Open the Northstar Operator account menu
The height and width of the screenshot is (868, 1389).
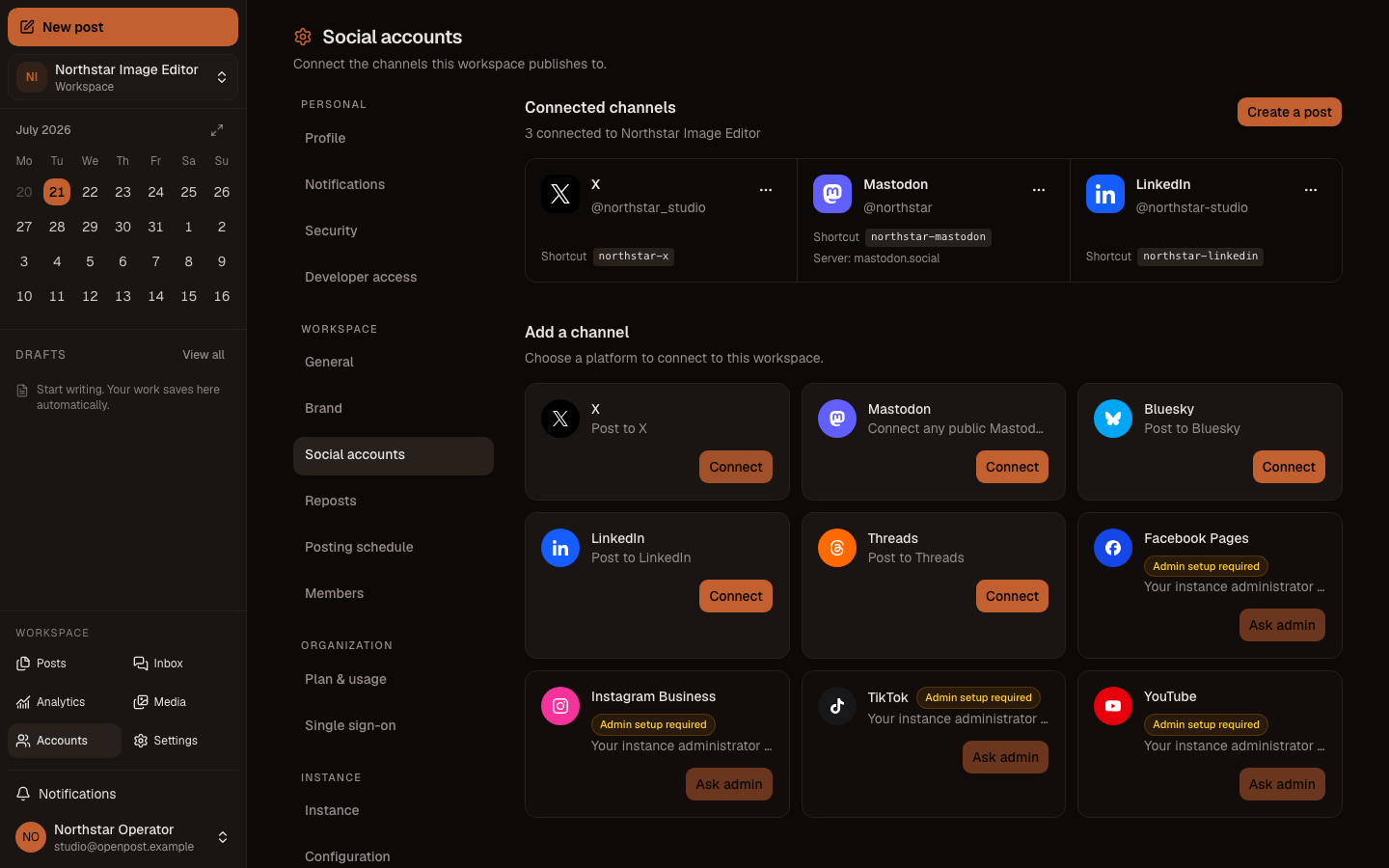coord(123,837)
